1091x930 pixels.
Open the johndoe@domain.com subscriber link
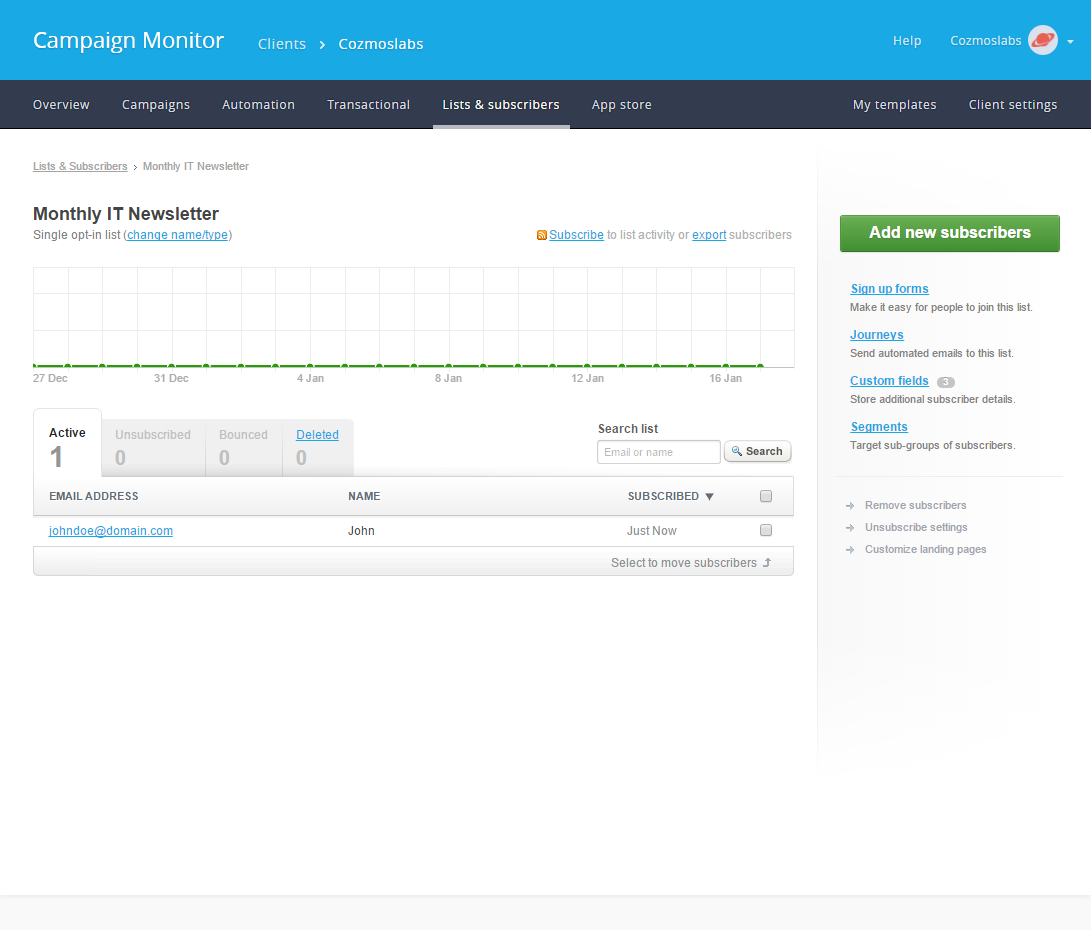111,531
